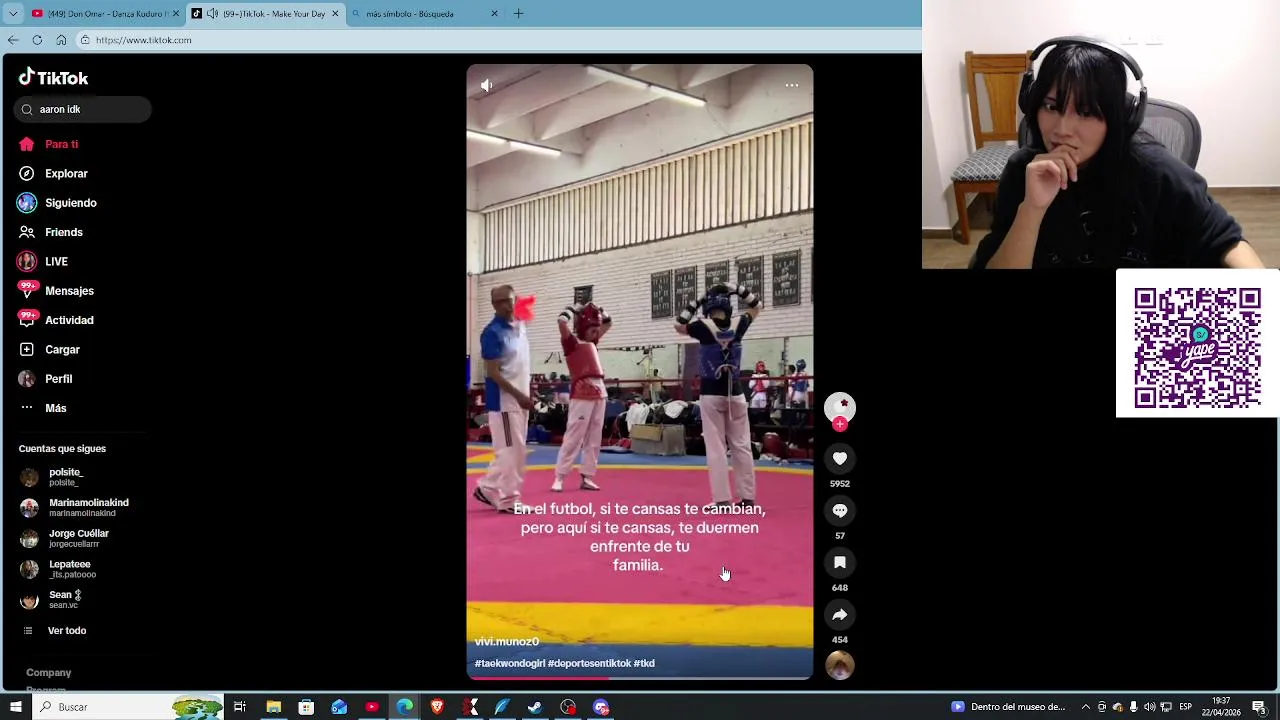Screen dimensions: 1280x720
Task: Open YouTube app on taskbar
Action: (372, 707)
